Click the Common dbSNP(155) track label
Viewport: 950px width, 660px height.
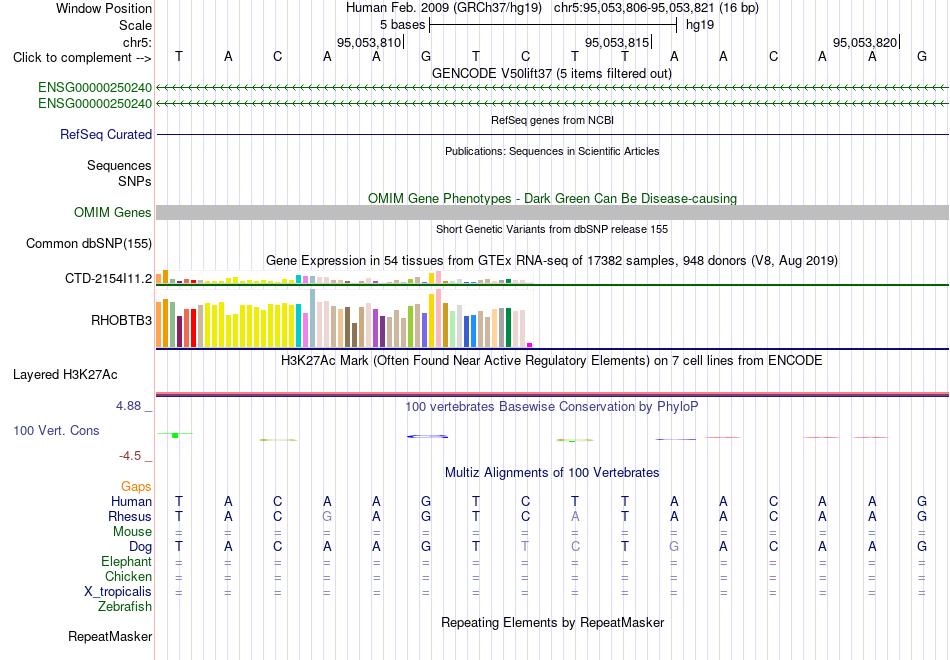[88, 244]
